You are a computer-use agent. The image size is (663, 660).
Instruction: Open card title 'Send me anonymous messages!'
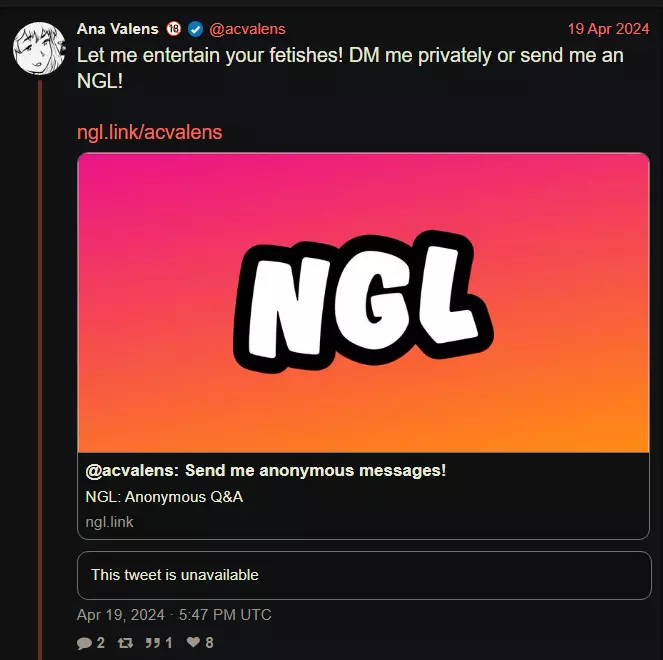point(266,470)
